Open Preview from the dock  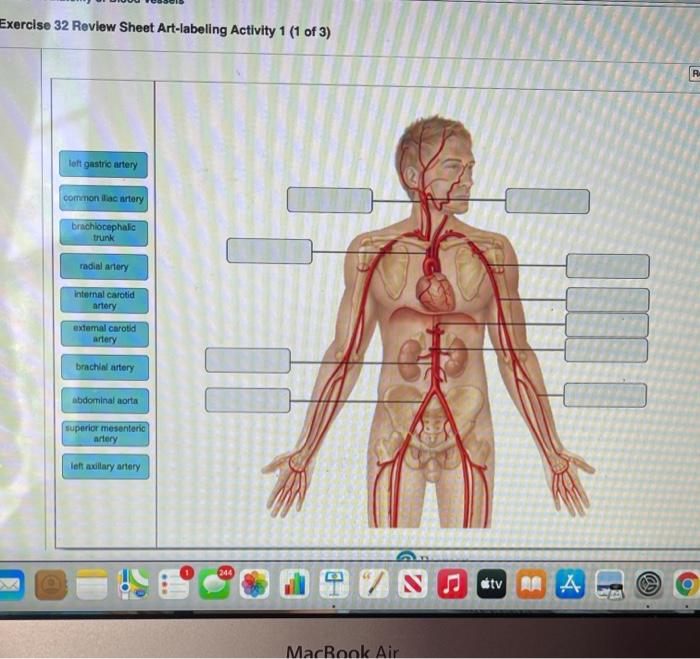[609, 584]
